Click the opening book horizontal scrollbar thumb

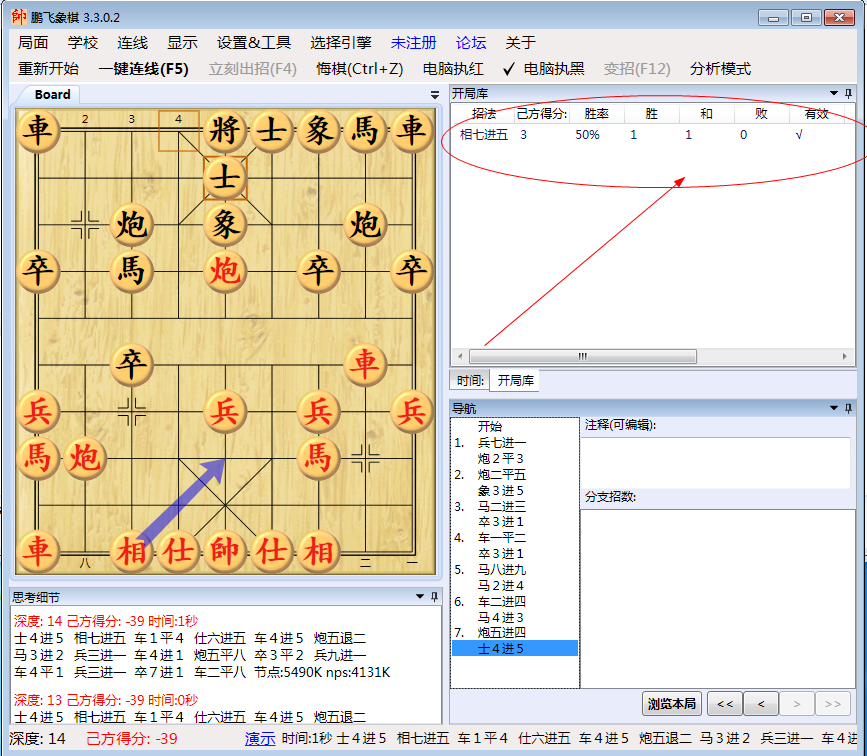(x=583, y=356)
